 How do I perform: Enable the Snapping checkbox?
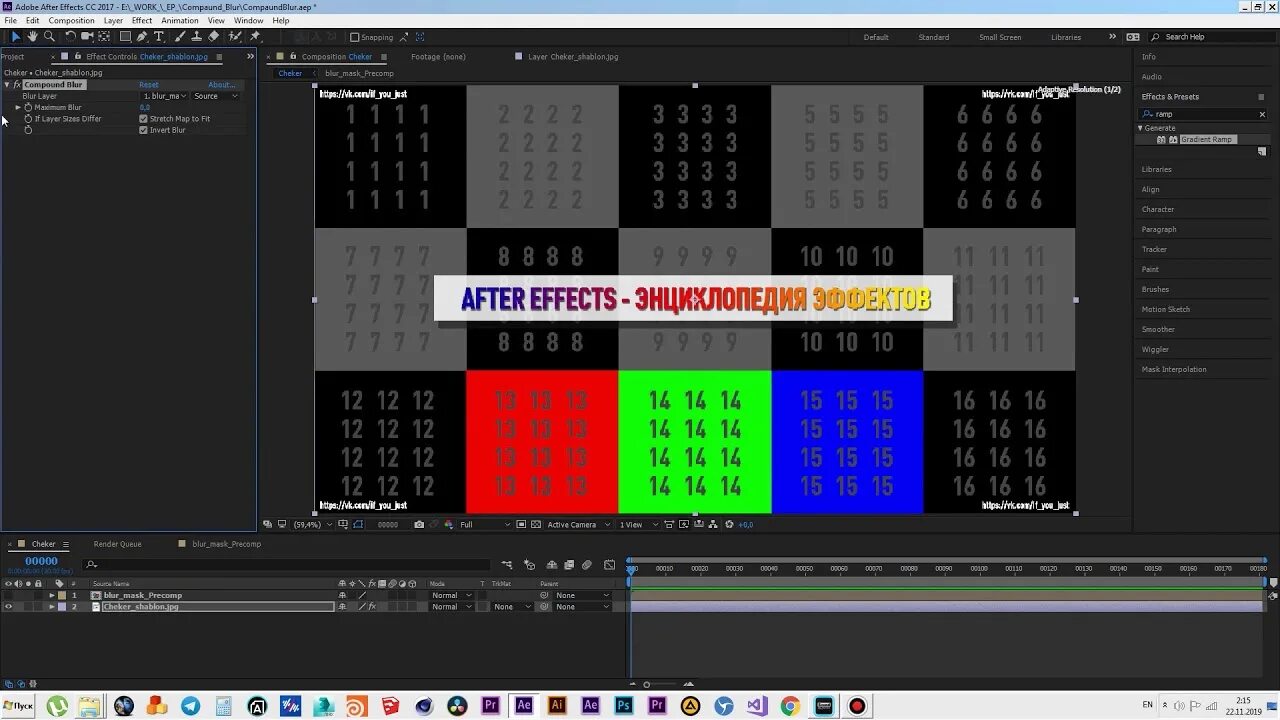click(x=354, y=37)
